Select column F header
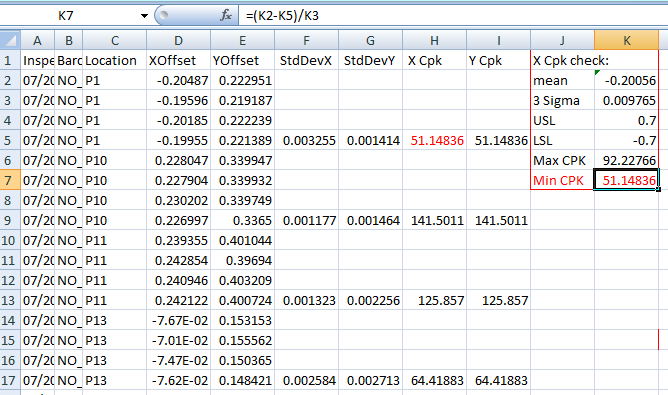Image resolution: width=668 pixels, height=395 pixels. click(306, 40)
